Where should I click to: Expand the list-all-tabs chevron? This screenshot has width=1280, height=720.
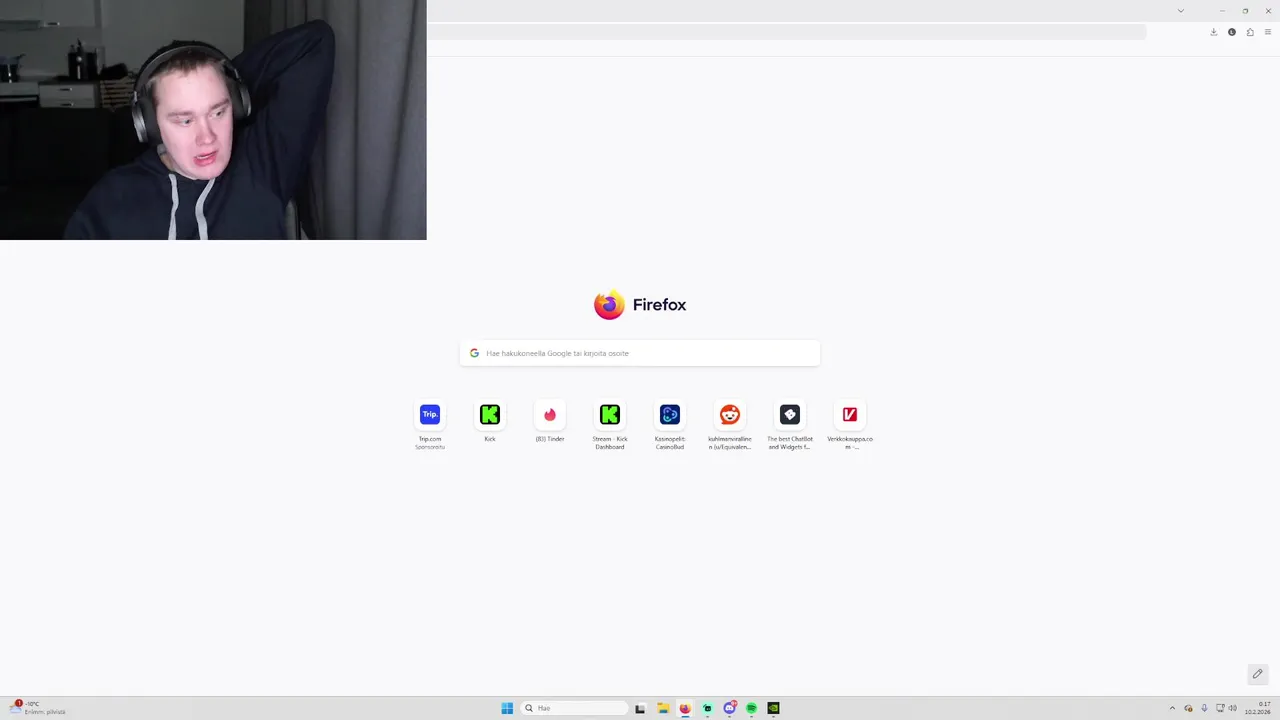1180,10
